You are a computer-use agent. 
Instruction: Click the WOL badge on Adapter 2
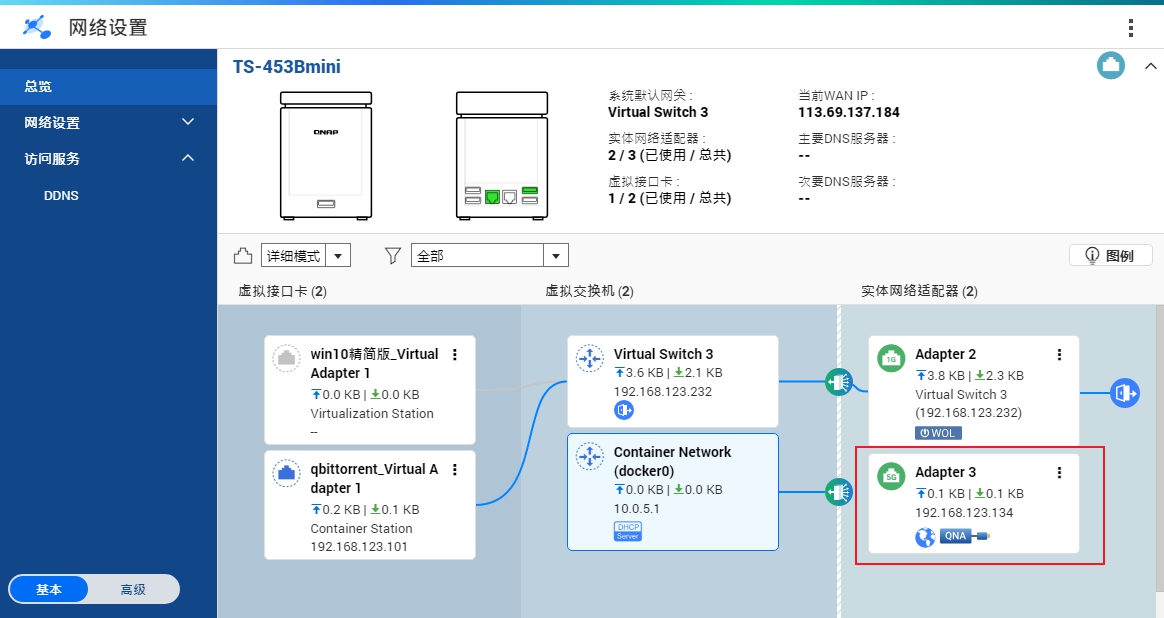coord(938,432)
